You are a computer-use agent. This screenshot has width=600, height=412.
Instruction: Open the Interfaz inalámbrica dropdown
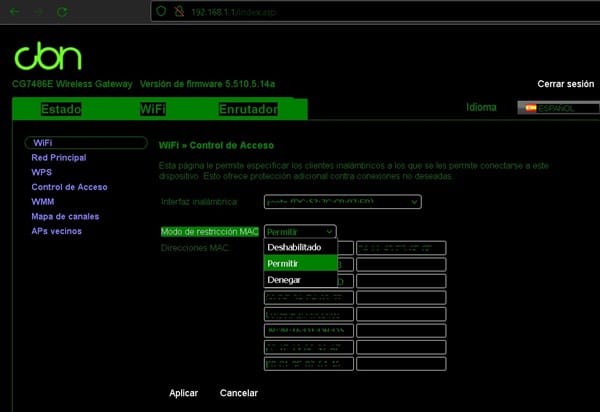point(343,202)
